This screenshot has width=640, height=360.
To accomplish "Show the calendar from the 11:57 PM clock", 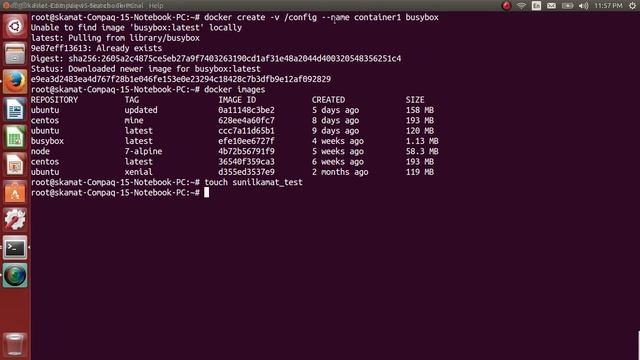I will pos(608,6).
